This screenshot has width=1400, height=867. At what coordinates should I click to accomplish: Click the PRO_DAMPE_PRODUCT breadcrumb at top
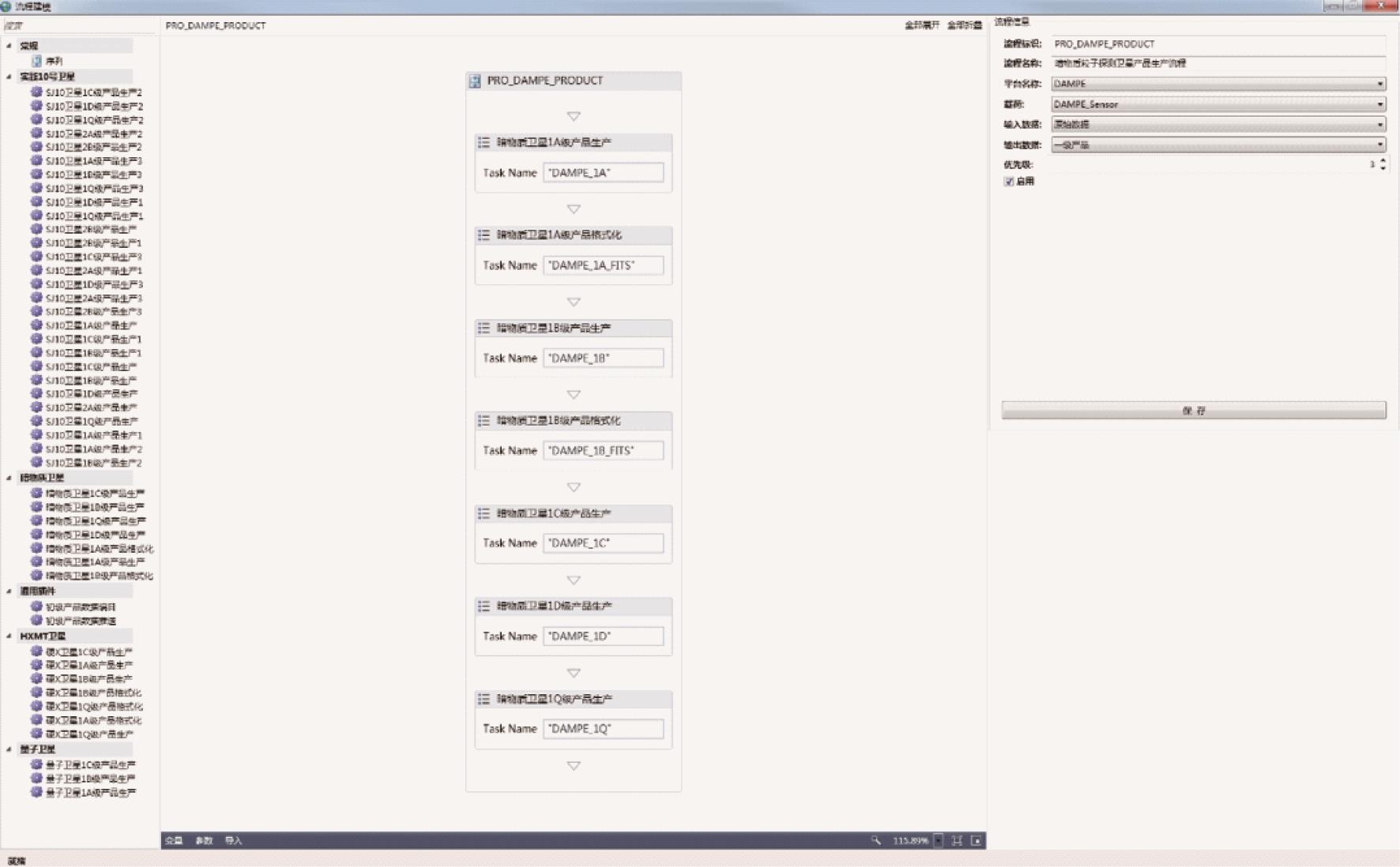[216, 25]
